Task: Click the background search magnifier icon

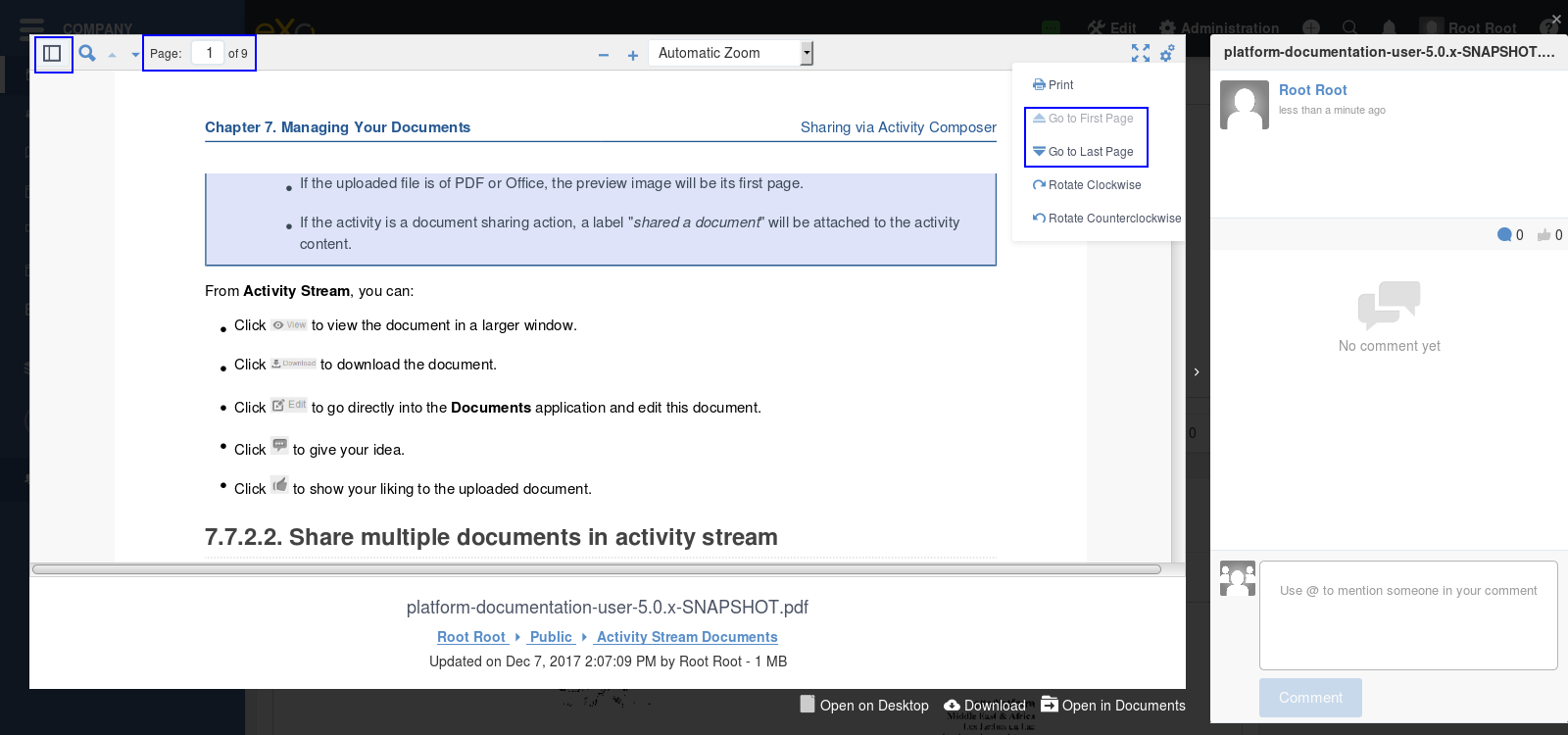Action: (1349, 28)
